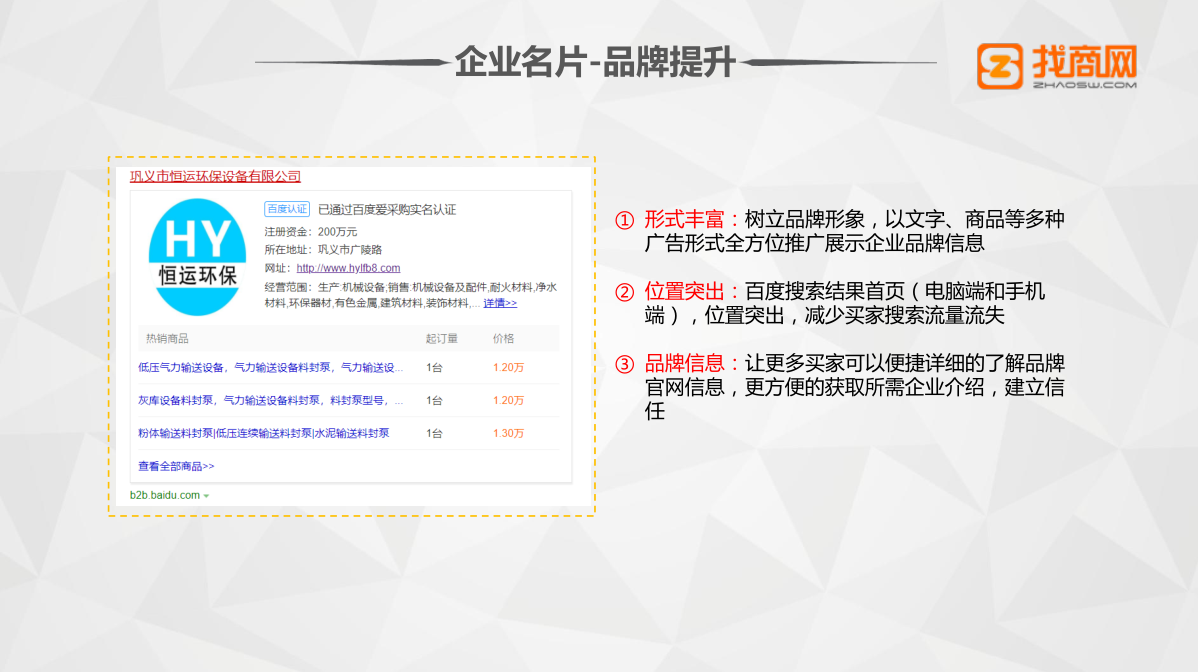Select the 起订量 column header
Screen dimensions: 1198x672
441,338
